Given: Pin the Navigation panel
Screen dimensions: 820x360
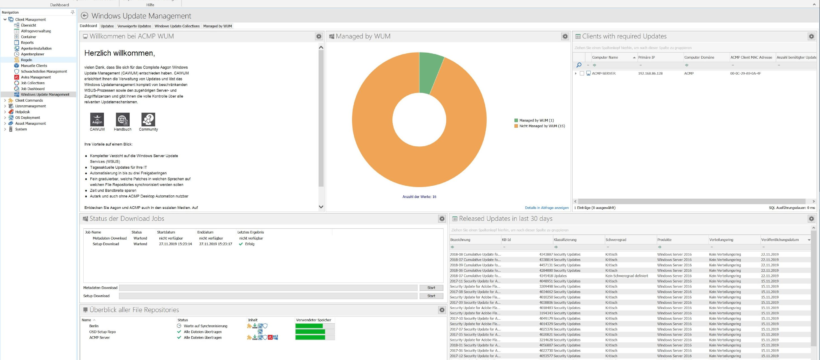Looking at the screenshot, I should pos(72,12).
